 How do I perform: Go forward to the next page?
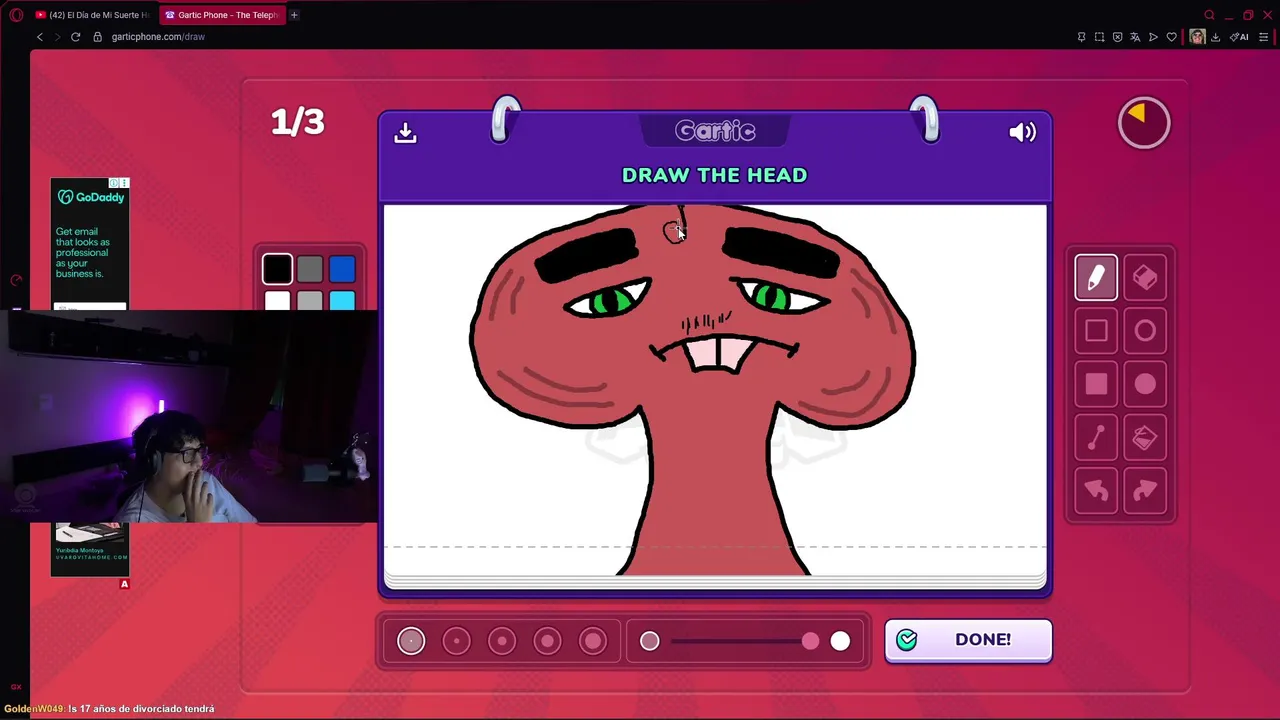57,37
